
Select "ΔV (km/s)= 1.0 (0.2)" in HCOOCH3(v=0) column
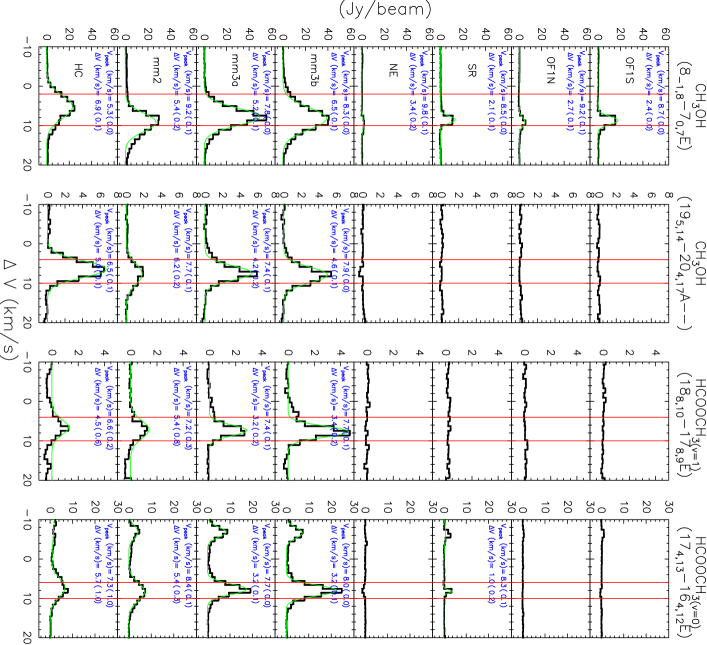coord(492,566)
